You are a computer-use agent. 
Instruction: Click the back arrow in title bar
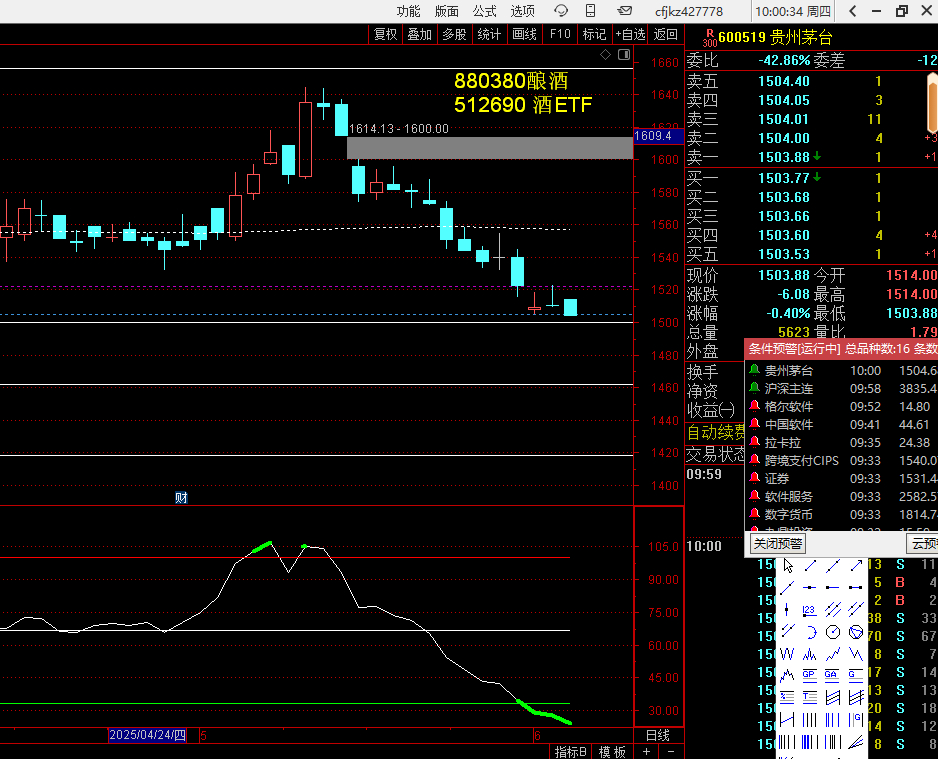(x=853, y=11)
